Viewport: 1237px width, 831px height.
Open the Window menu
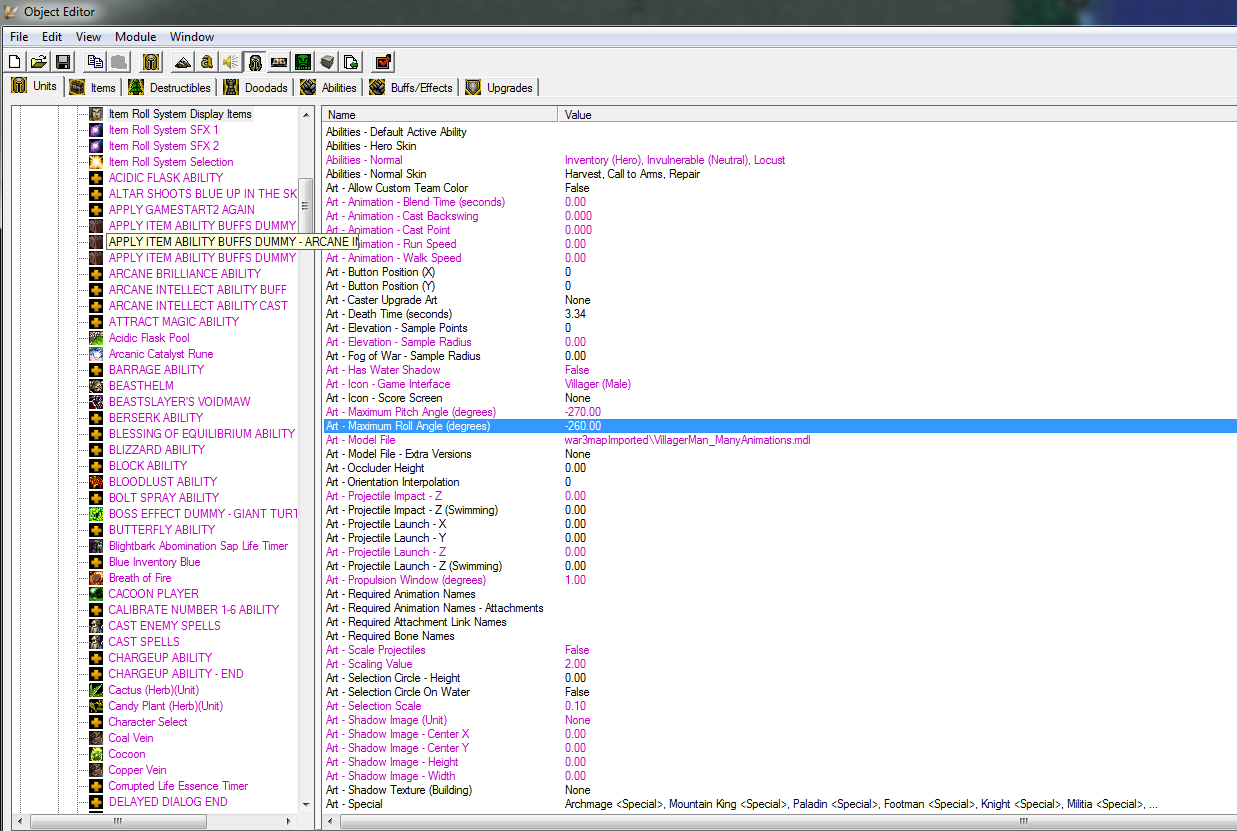(192, 37)
